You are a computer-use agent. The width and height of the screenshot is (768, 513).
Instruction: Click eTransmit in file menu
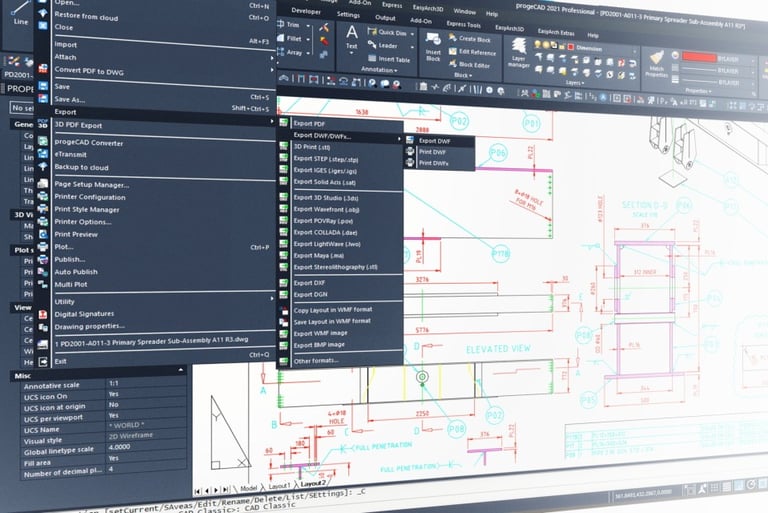pyautogui.click(x=71, y=154)
